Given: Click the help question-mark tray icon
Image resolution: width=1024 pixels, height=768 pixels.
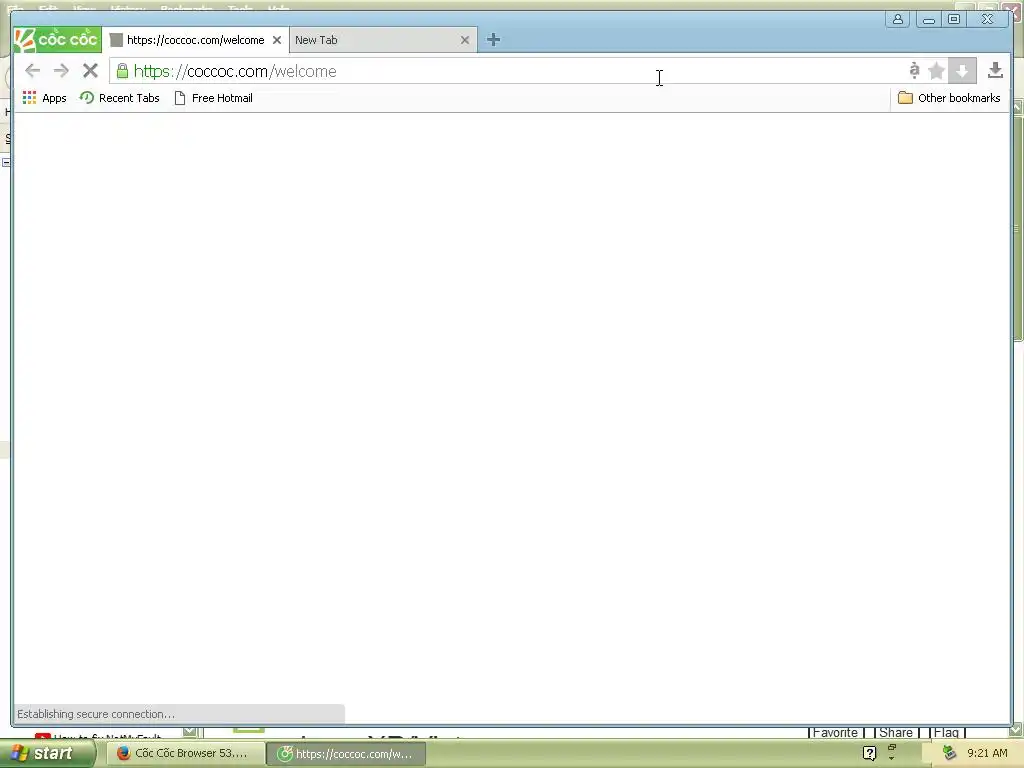Looking at the screenshot, I should [869, 753].
